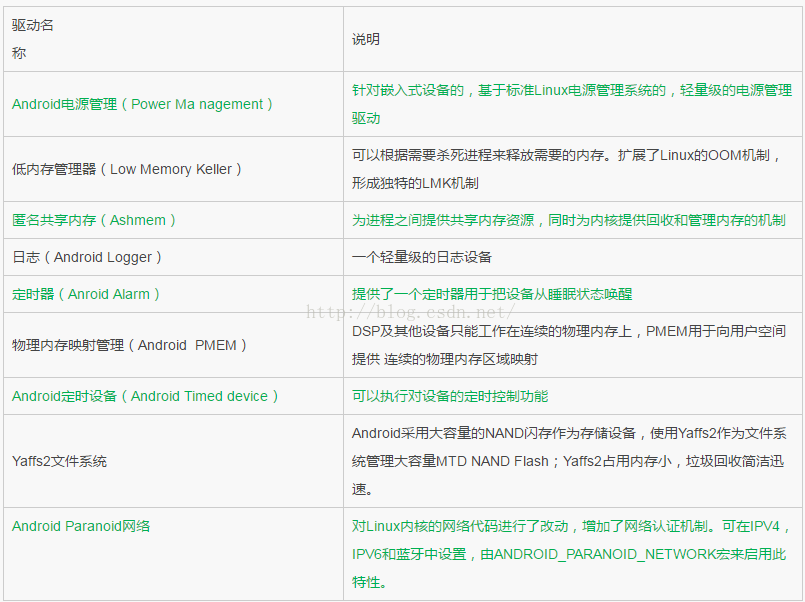The width and height of the screenshot is (805, 602).
Task: Open the 定时器 (Anroid Alarm) link
Action: 86,294
